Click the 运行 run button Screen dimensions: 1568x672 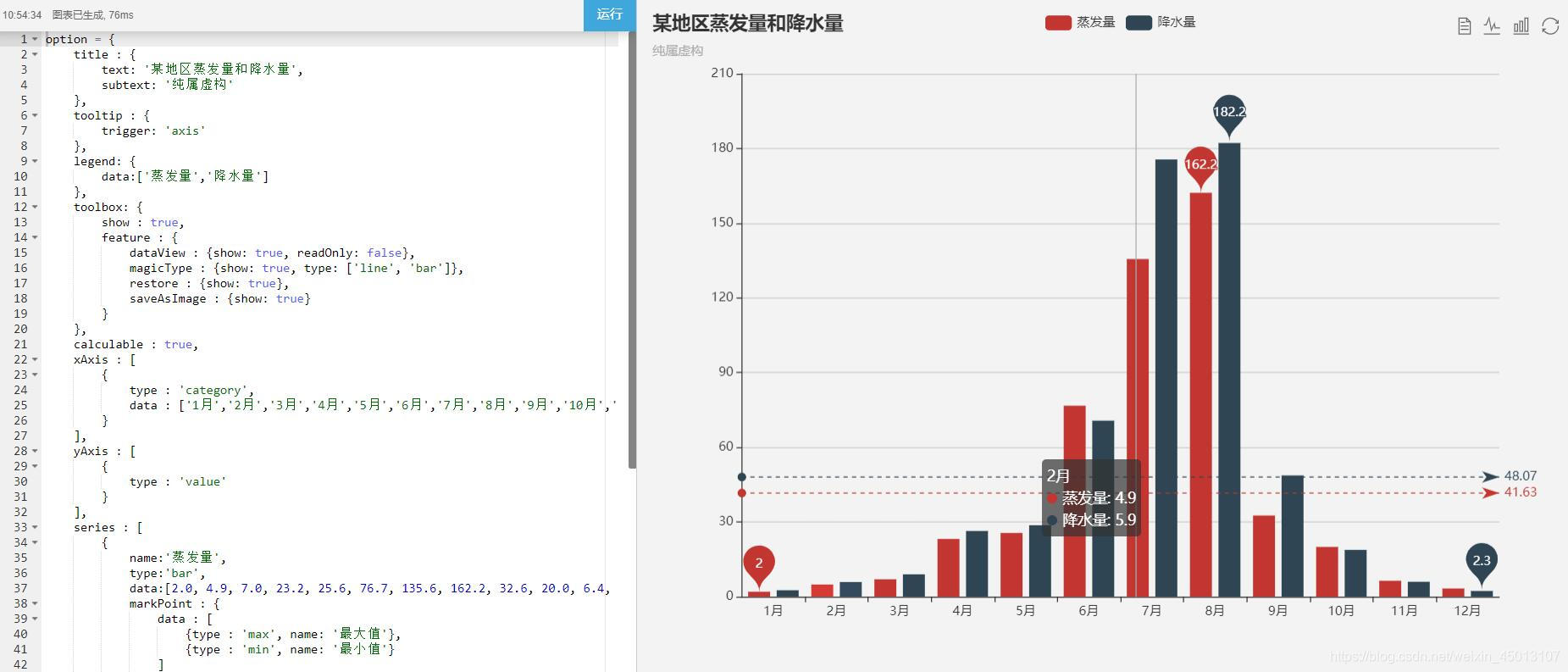(x=609, y=14)
